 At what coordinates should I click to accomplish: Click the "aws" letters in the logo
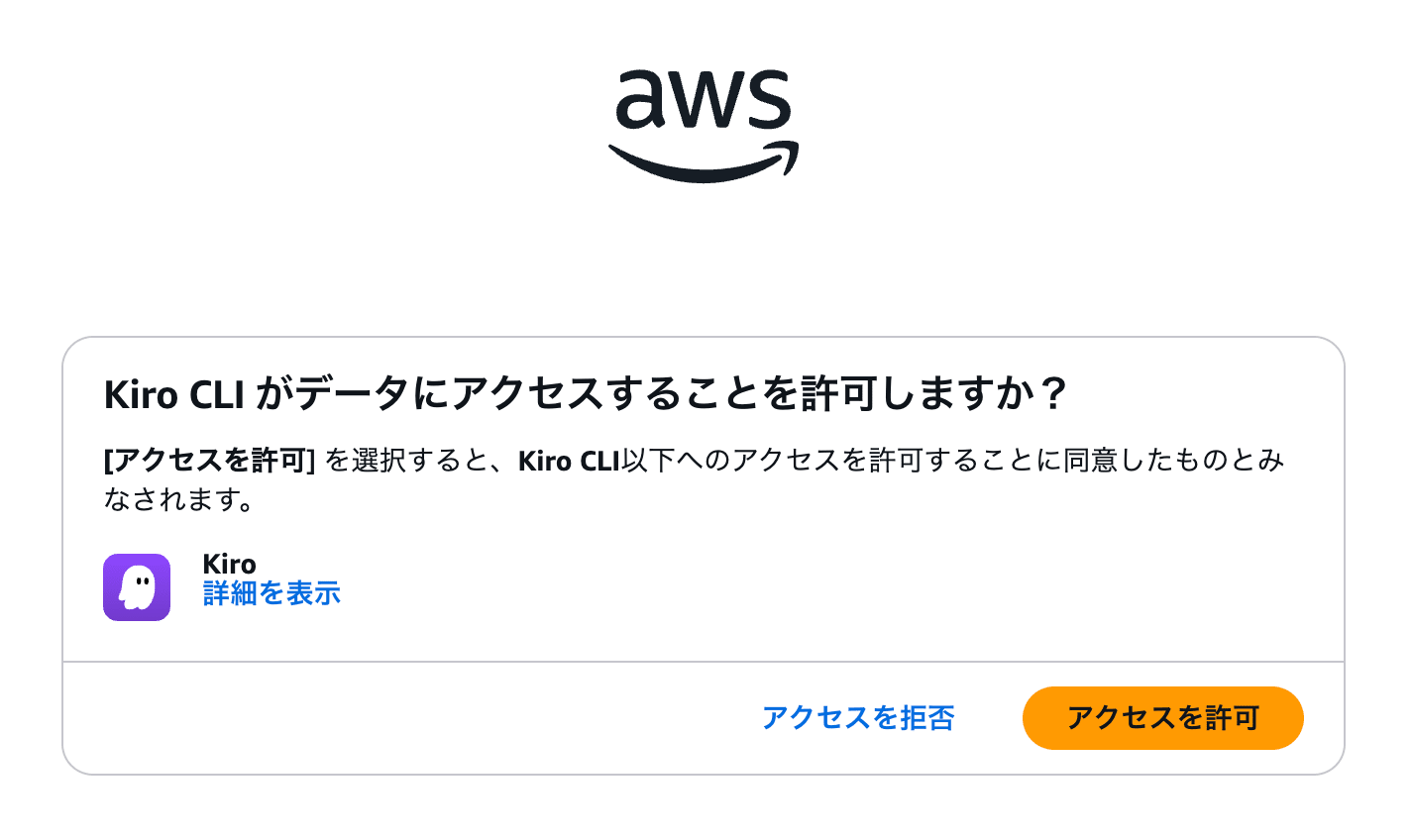[x=704, y=102]
